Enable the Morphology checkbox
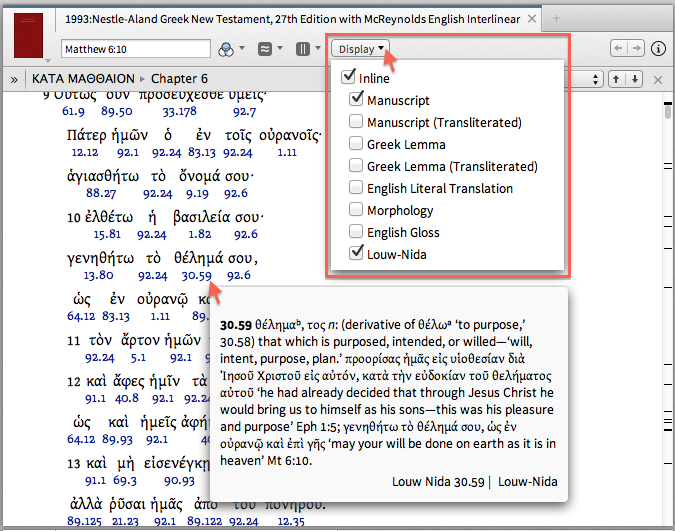The image size is (675, 531). [356, 209]
